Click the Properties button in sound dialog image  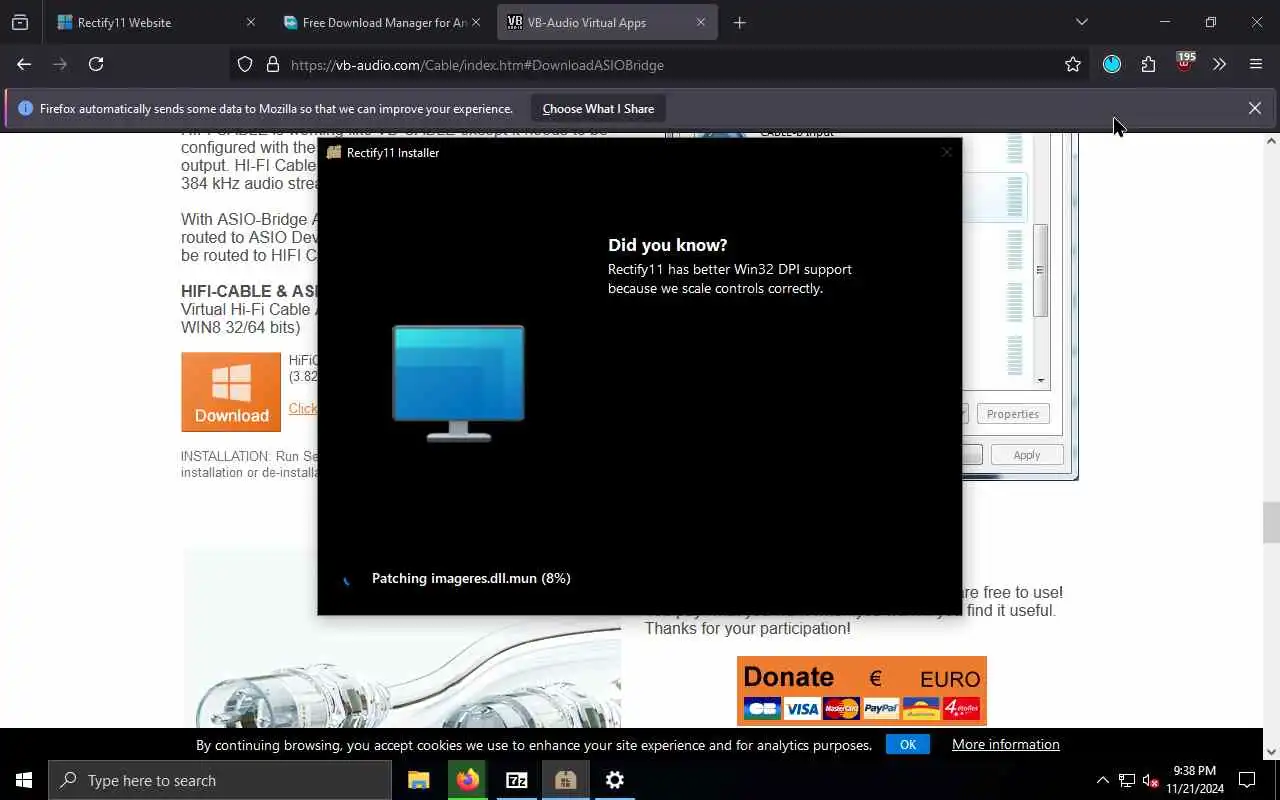[1012, 414]
